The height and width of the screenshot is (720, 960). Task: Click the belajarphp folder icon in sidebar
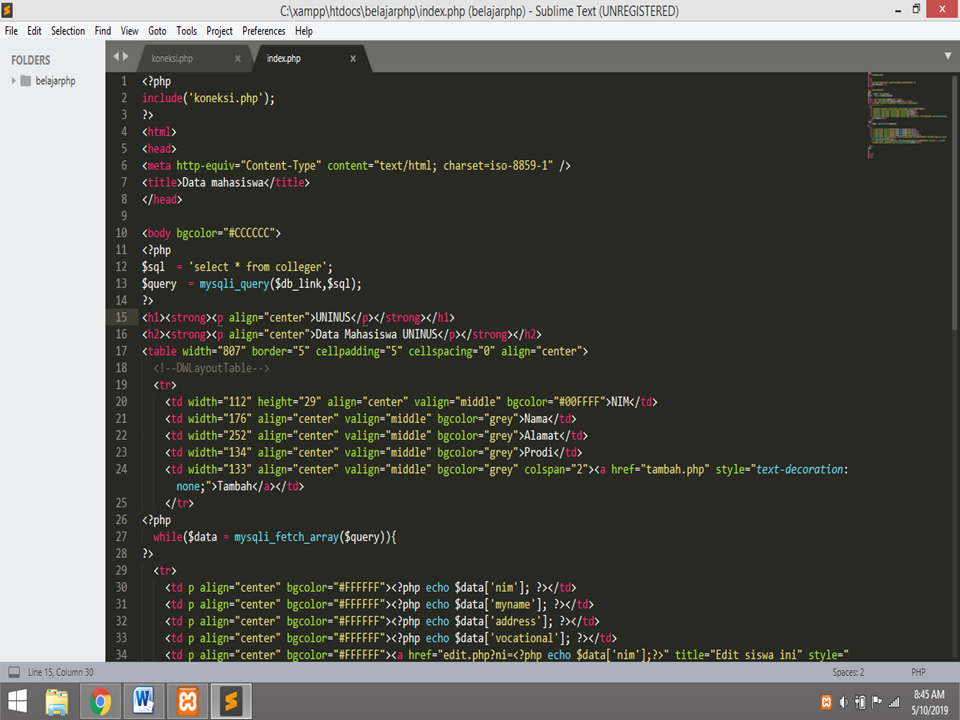coord(25,80)
